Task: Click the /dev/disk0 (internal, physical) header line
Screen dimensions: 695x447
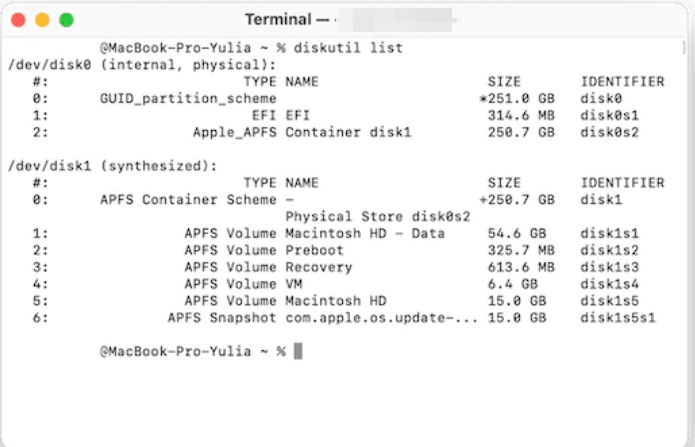Action: 142,65
